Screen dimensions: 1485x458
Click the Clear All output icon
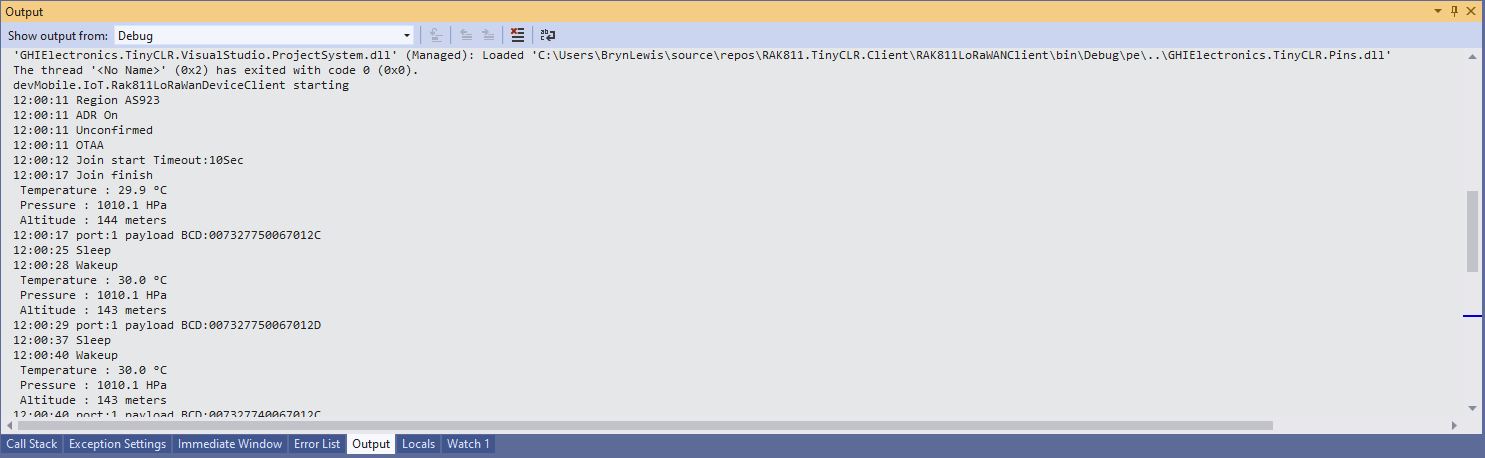[517, 35]
